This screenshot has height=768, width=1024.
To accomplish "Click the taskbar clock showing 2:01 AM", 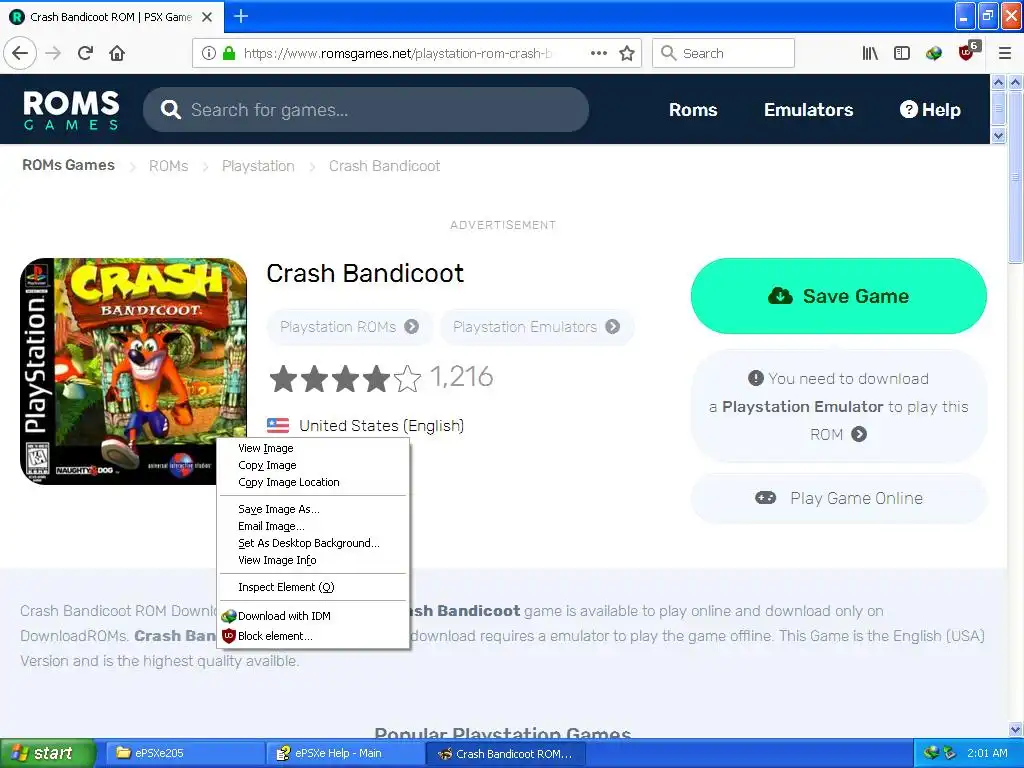I will click(987, 753).
